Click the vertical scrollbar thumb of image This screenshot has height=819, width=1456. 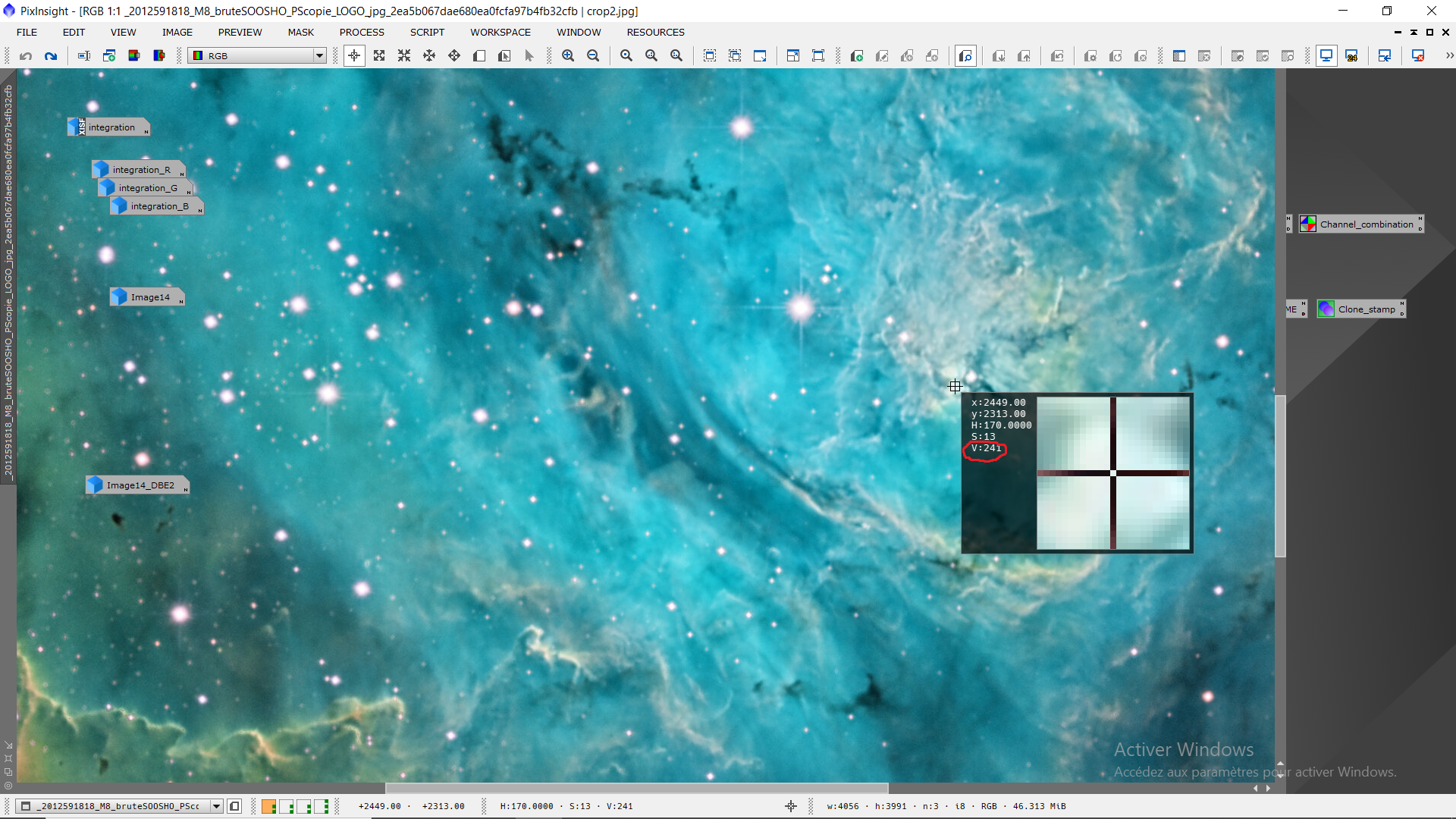(1280, 475)
